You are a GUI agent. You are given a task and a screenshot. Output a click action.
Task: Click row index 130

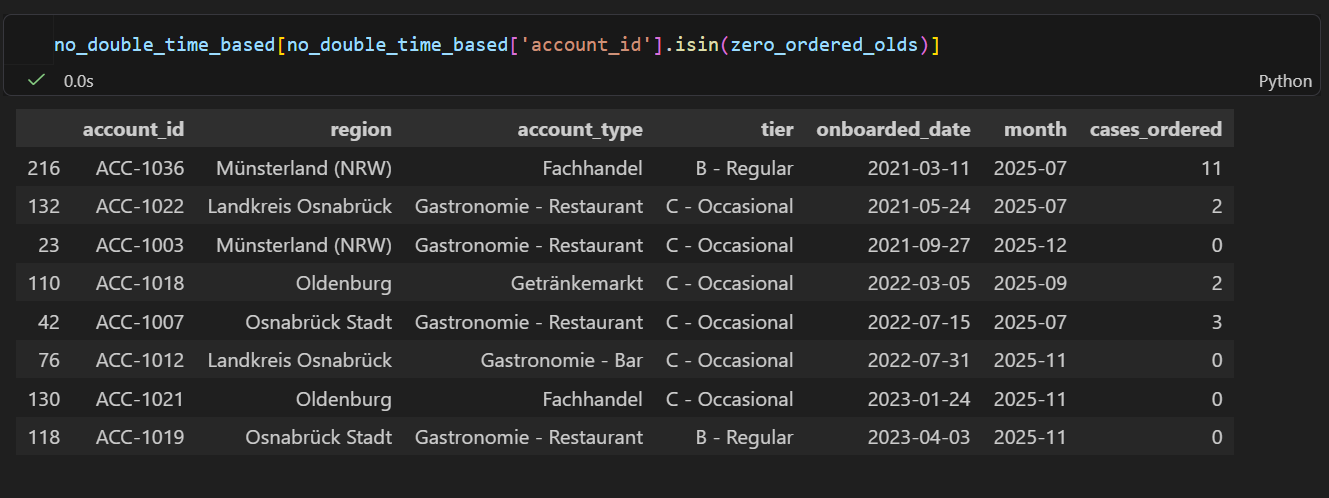pyautogui.click(x=45, y=399)
